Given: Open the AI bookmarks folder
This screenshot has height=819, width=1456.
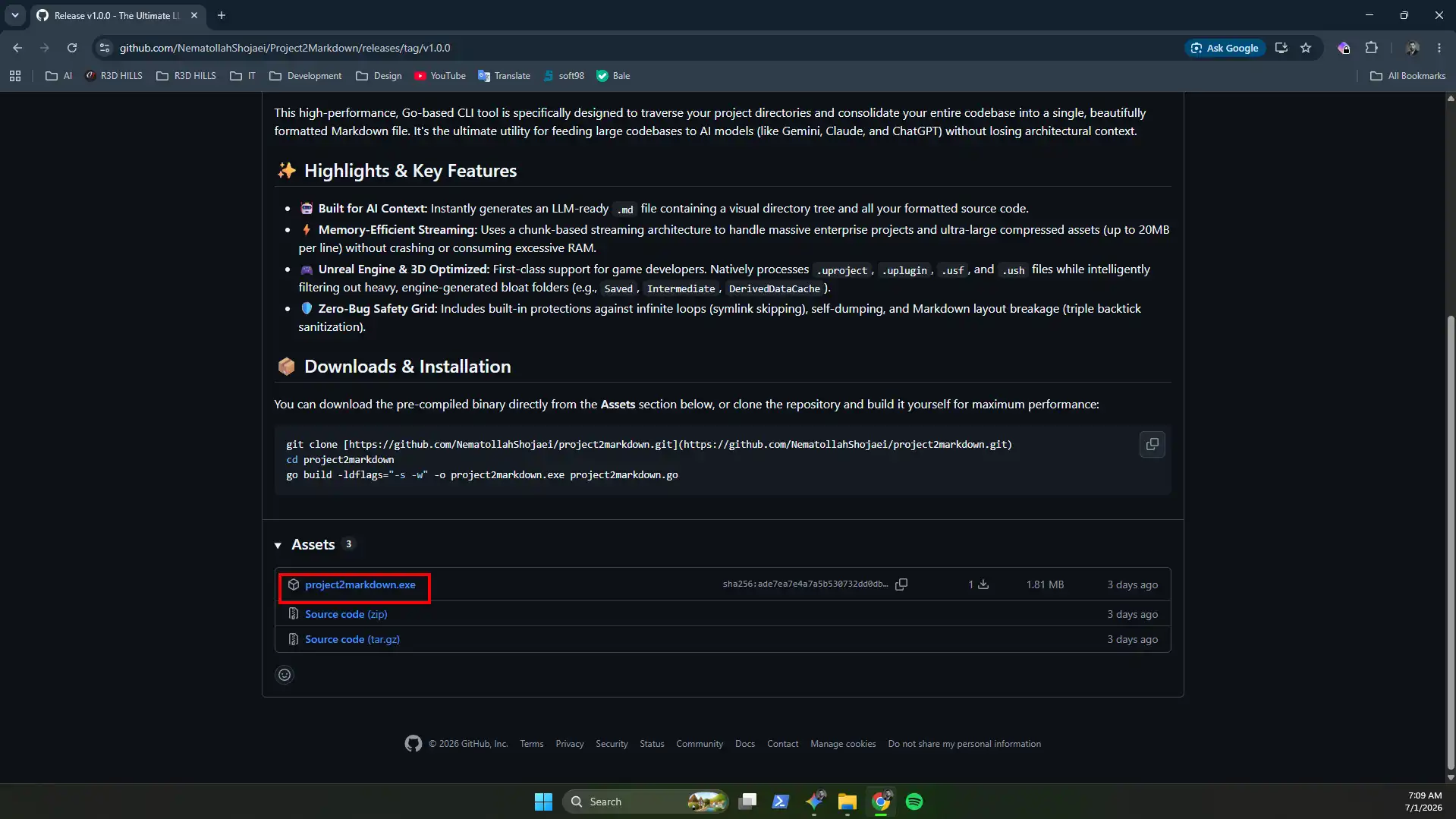Looking at the screenshot, I should pyautogui.click(x=59, y=76).
